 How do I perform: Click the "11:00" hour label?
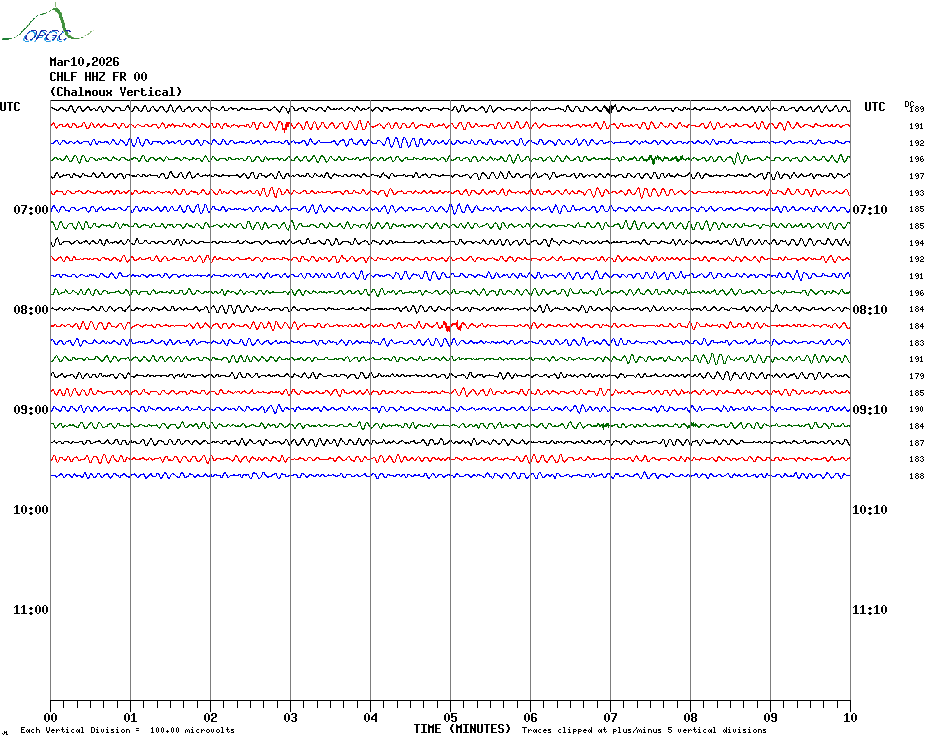tap(31, 610)
